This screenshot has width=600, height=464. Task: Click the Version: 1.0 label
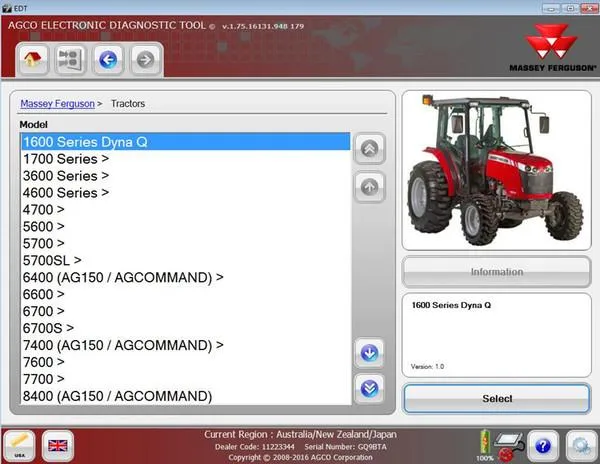coord(427,366)
